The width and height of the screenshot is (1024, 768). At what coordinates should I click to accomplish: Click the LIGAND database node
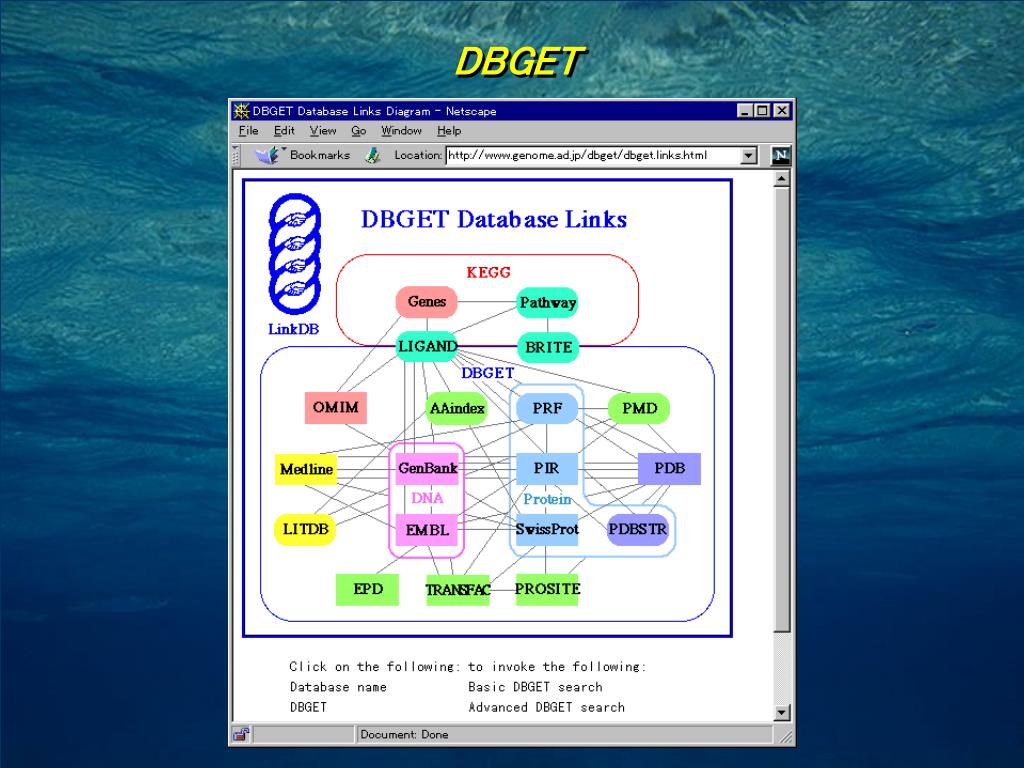point(427,346)
